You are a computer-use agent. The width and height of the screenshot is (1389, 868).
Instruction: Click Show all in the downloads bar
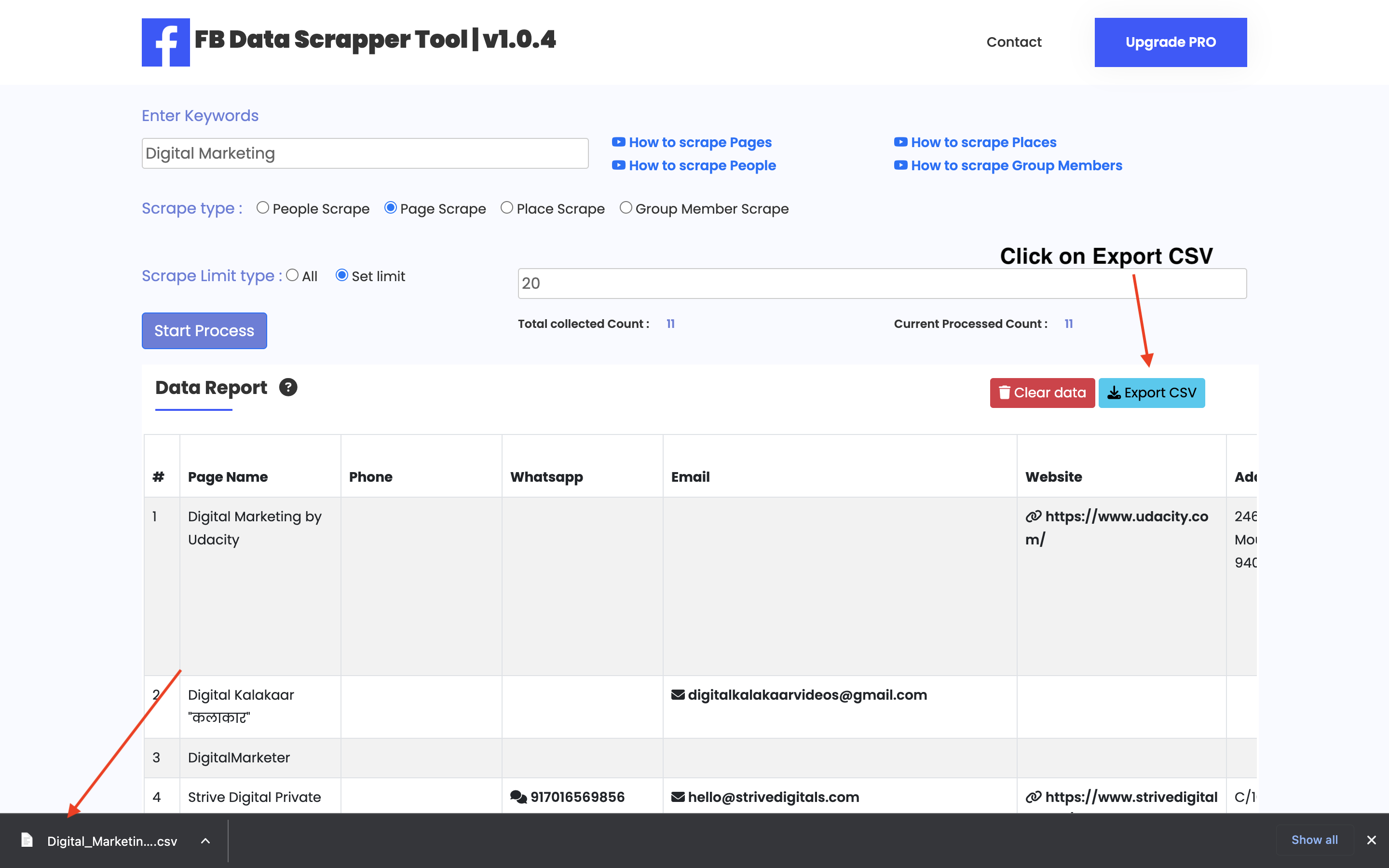[x=1315, y=840]
